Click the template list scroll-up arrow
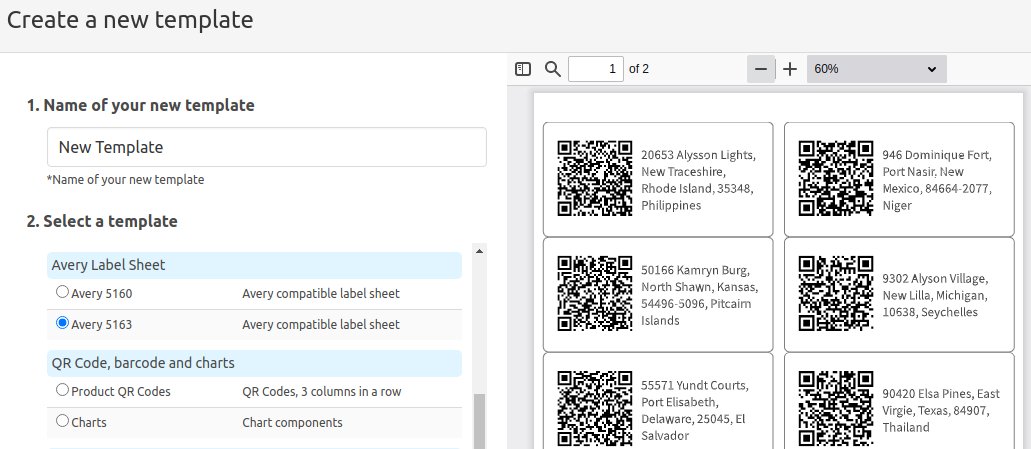Image resolution: width=1031 pixels, height=449 pixels. coord(479,251)
